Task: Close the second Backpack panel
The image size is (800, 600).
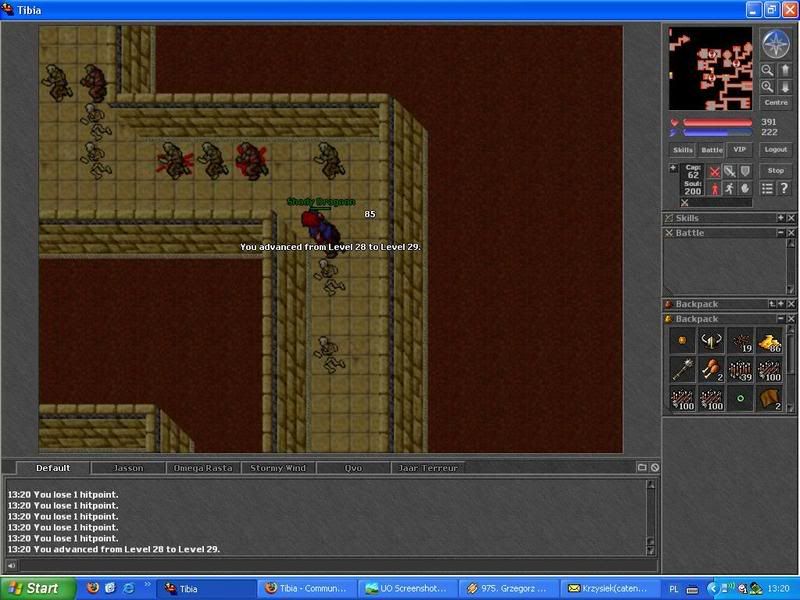Action: [791, 318]
